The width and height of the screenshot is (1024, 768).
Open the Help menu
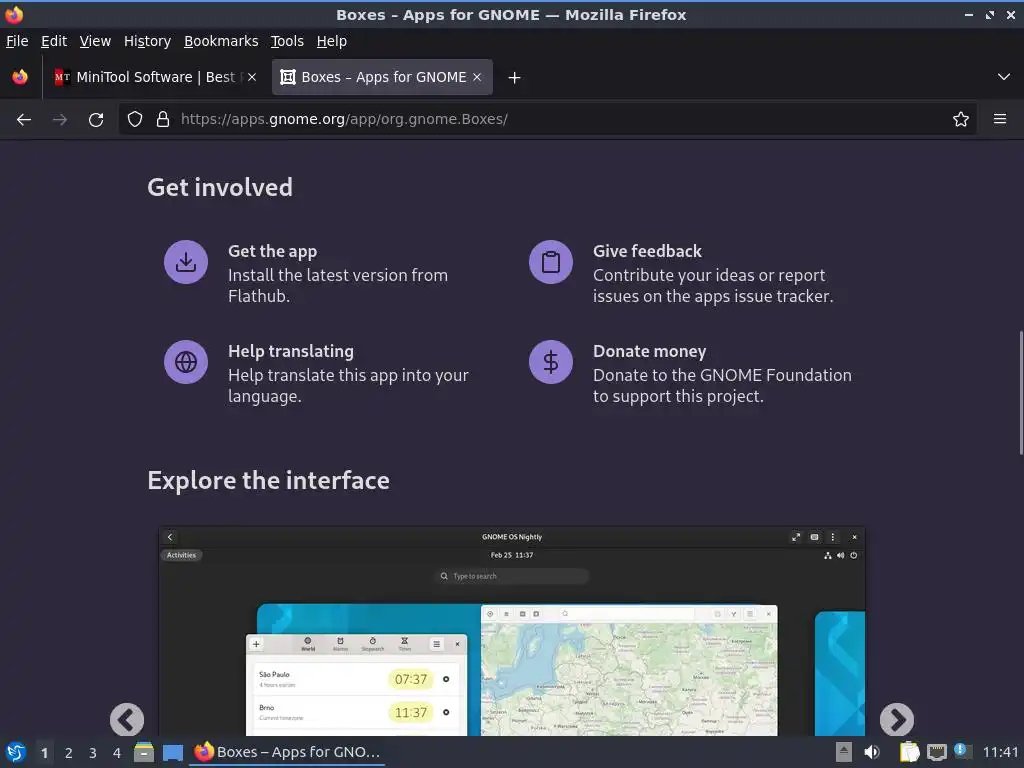coord(332,41)
